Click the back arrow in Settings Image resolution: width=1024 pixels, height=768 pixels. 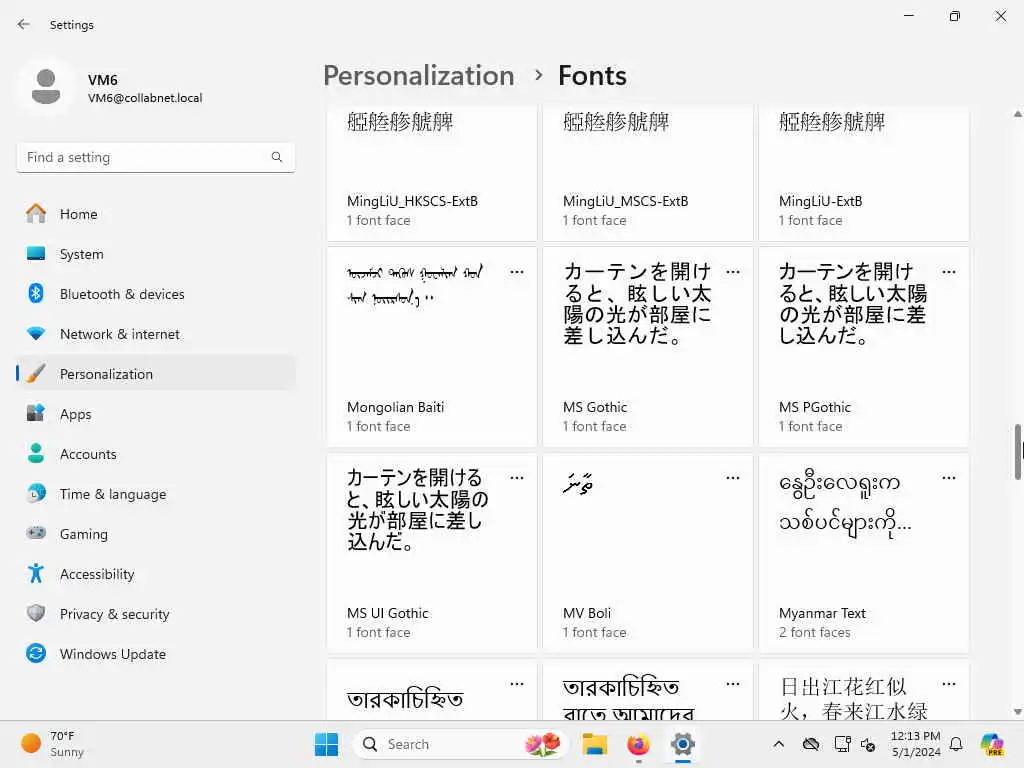tap(24, 24)
